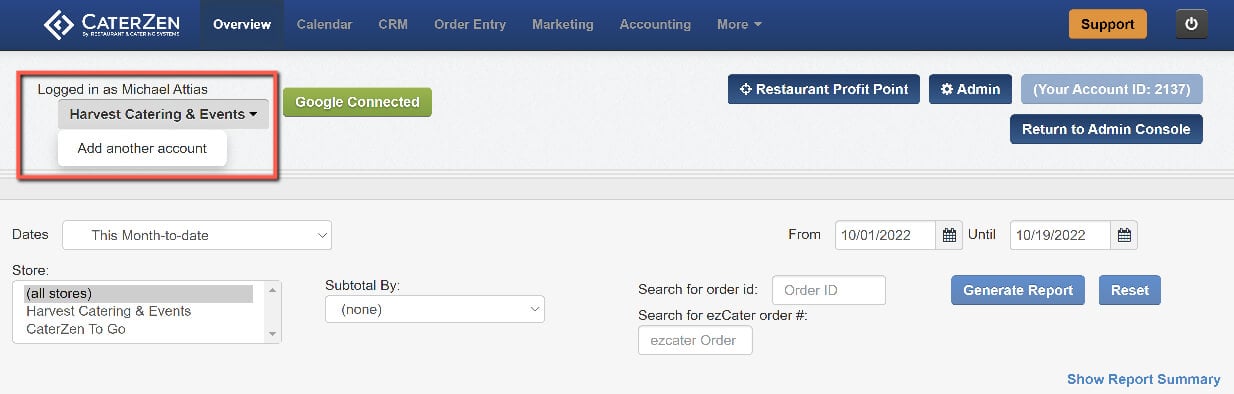Go to the Accounting tab

pos(655,24)
